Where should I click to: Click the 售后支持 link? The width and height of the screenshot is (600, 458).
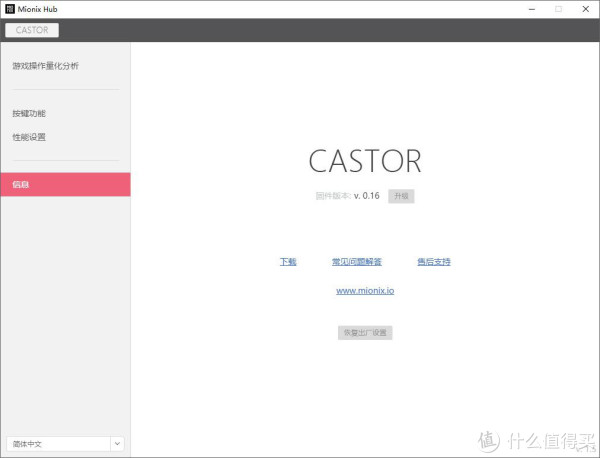tap(433, 262)
